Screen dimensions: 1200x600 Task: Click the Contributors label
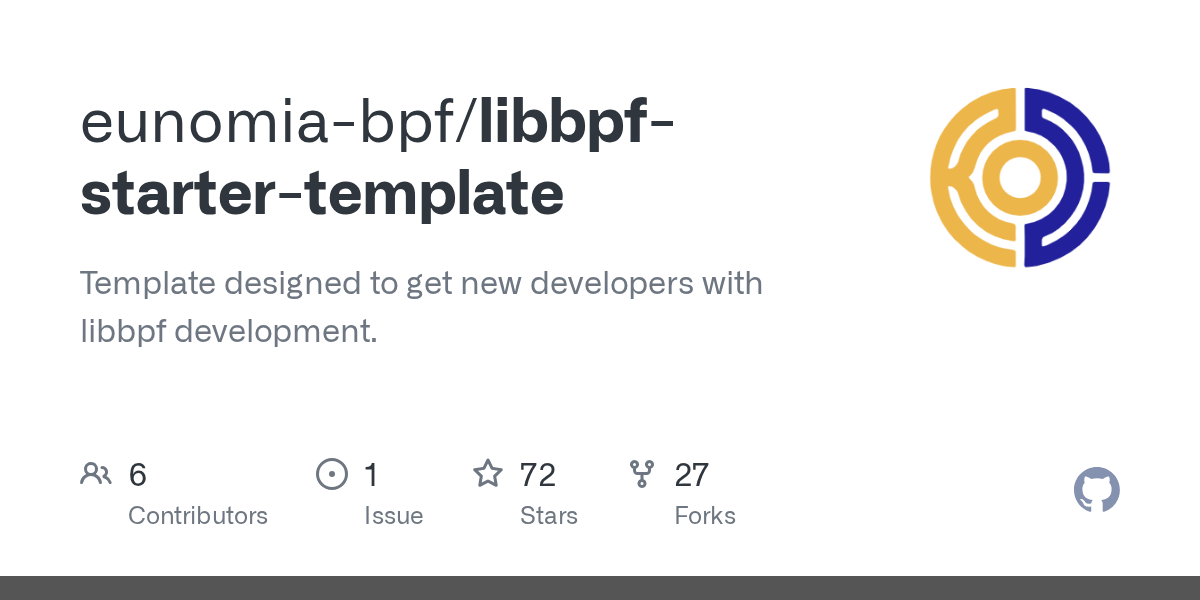[198, 516]
